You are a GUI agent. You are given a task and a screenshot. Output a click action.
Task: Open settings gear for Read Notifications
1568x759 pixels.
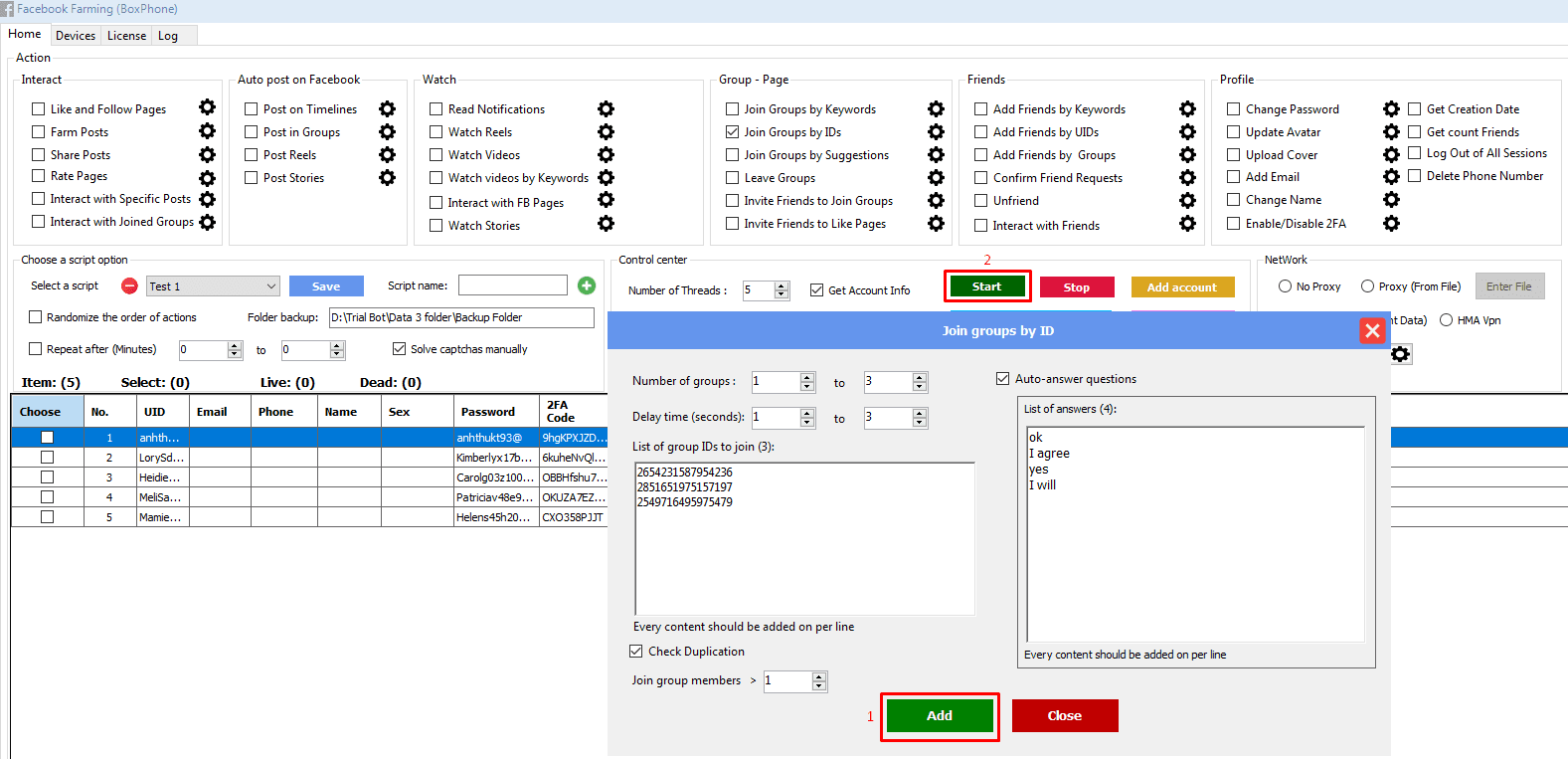pyautogui.click(x=606, y=108)
